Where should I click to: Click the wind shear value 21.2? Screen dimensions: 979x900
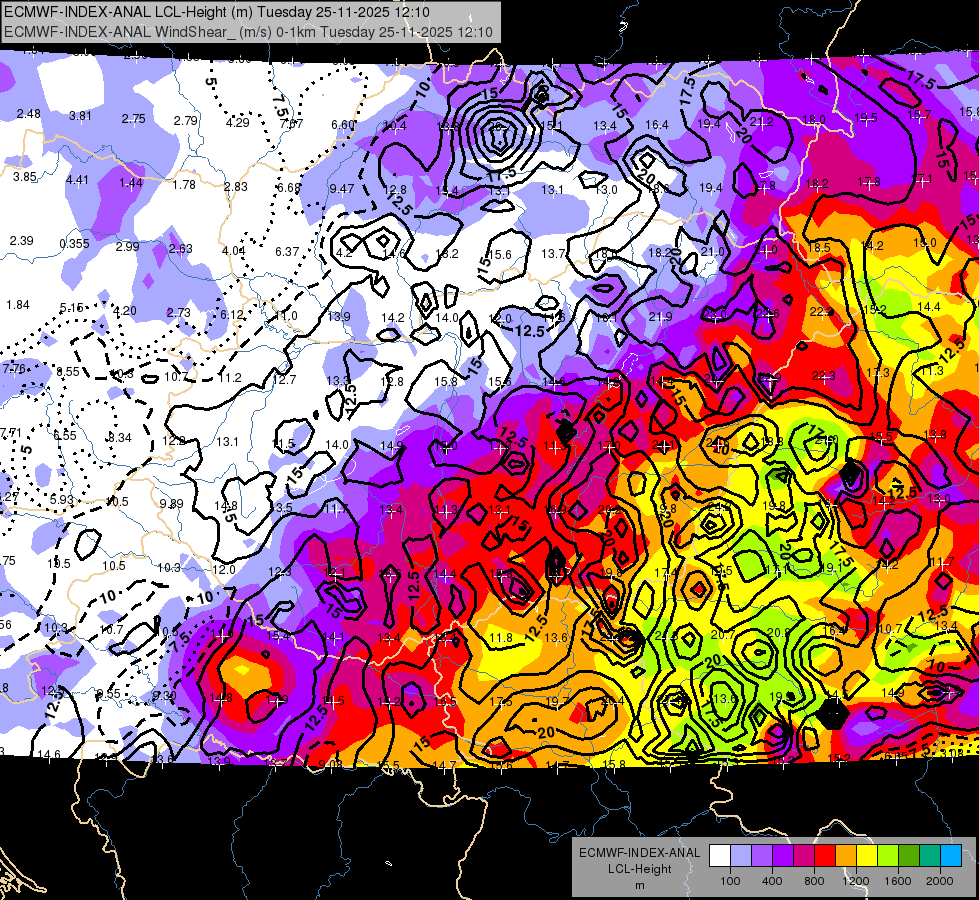point(762,122)
